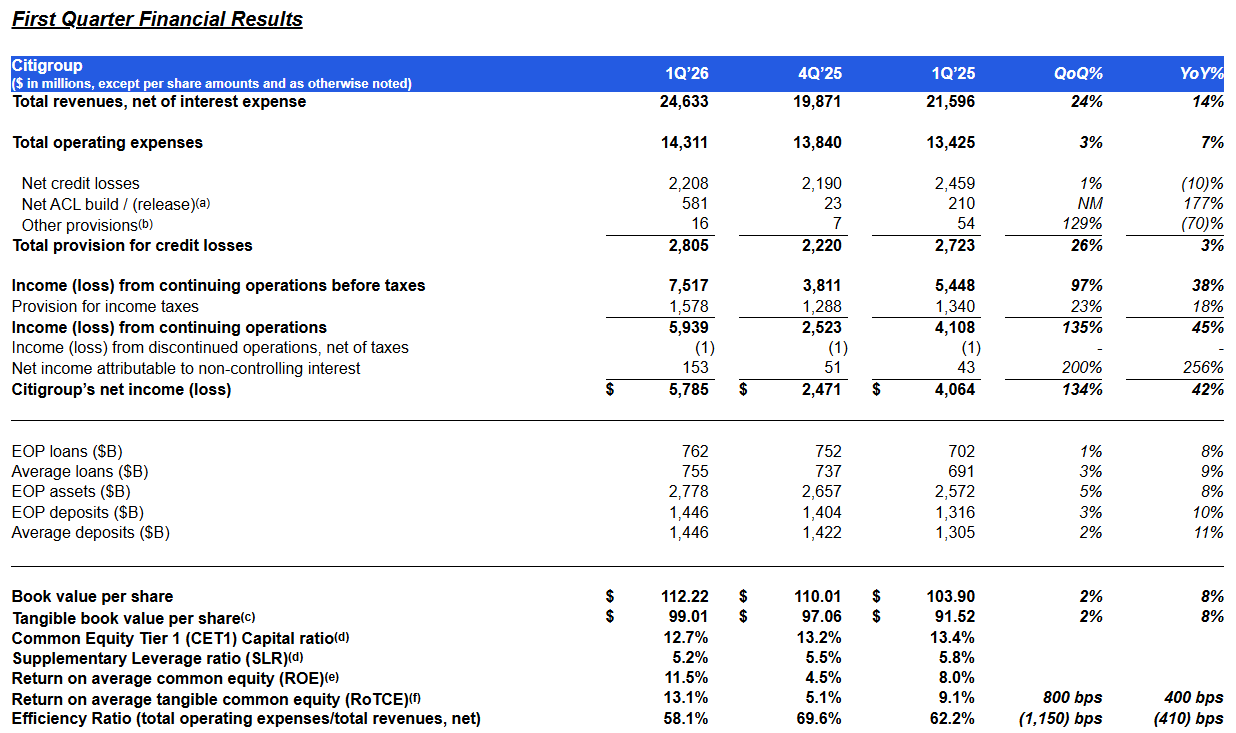Image resolution: width=1236 pixels, height=733 pixels.
Task: Select the 1Q'26 column header
Action: click(686, 74)
